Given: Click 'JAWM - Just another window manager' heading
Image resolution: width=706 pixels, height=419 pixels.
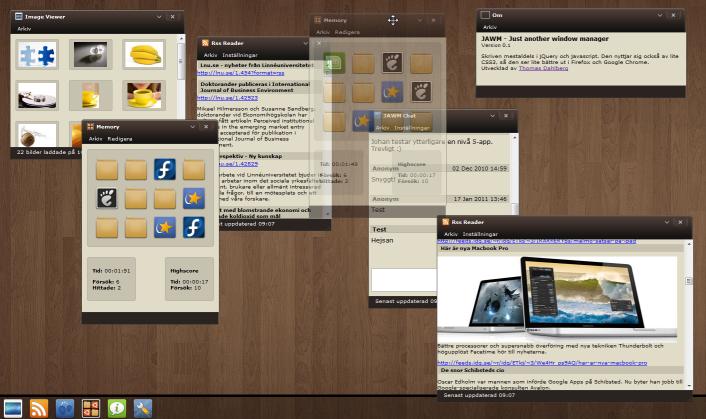Looking at the screenshot, I should [545, 39].
